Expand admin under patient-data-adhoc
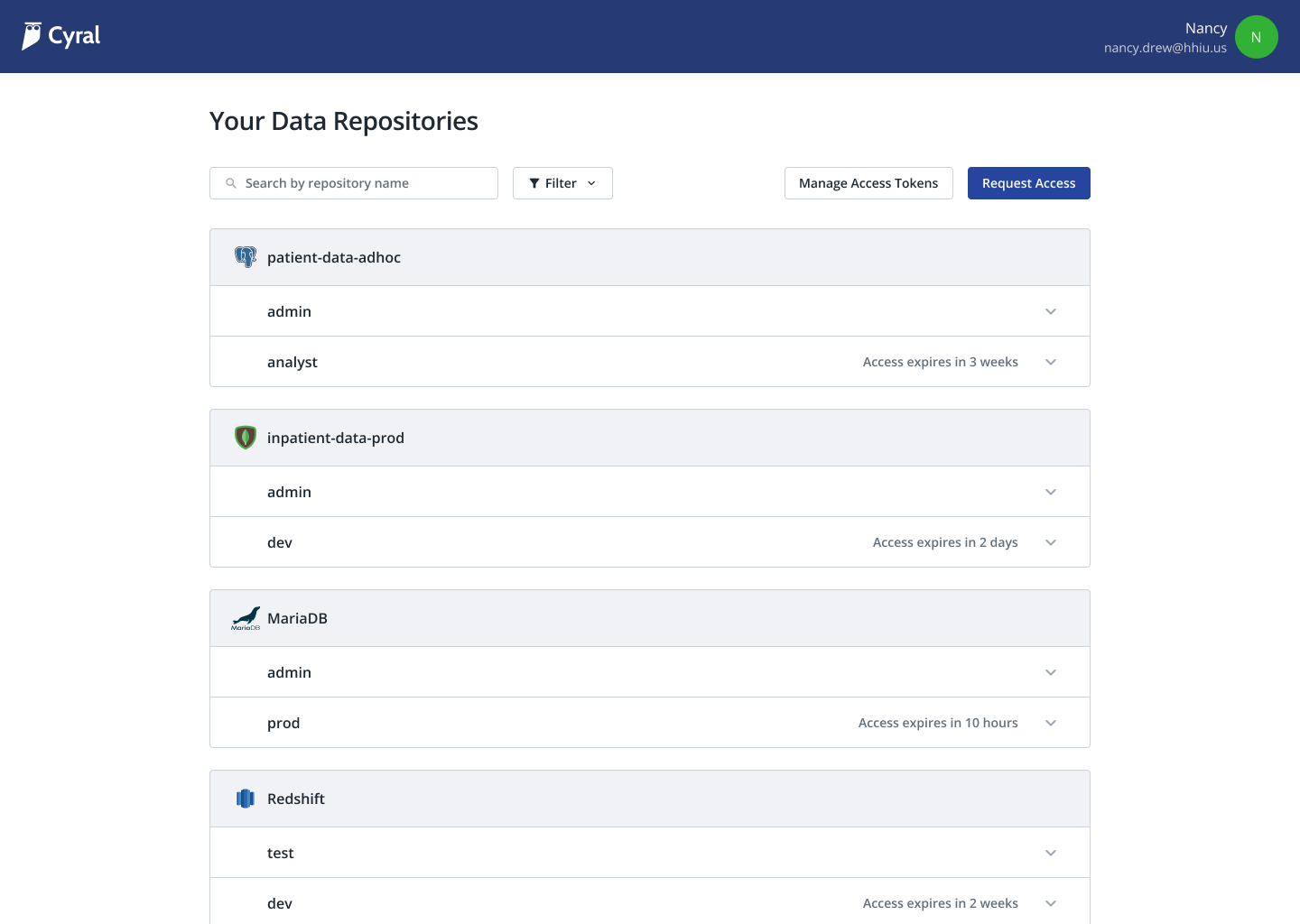This screenshot has width=1300, height=924. [1050, 311]
